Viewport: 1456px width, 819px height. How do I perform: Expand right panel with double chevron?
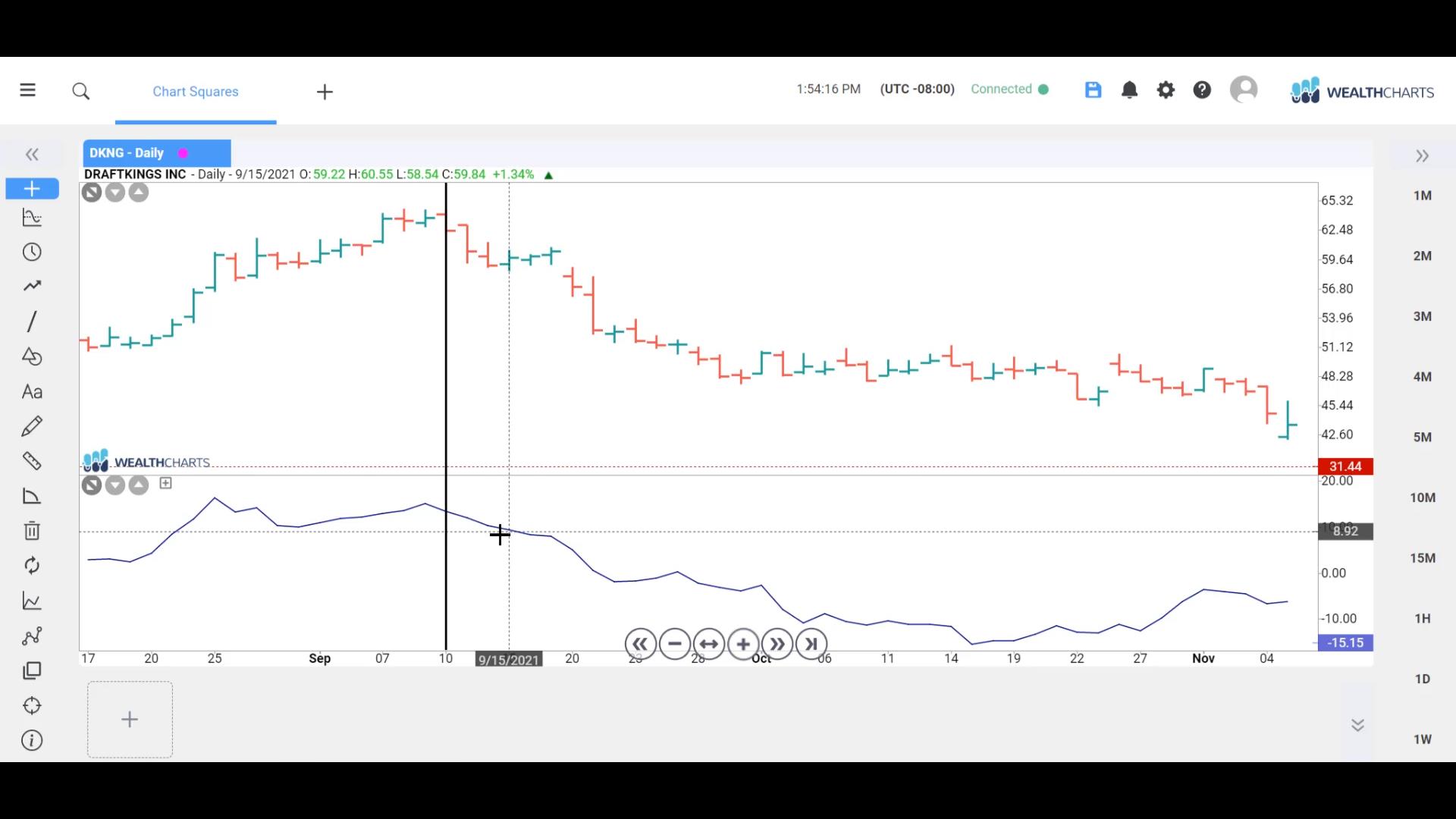click(1422, 156)
